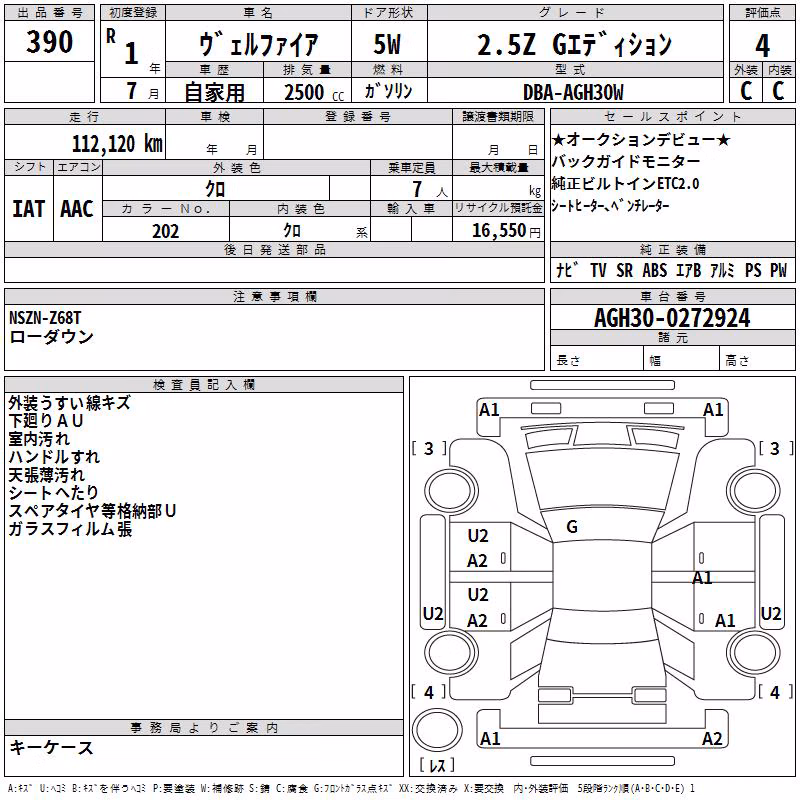Click inspector note スペアタイヤ等格納部U
Image resolution: width=800 pixels, height=800 pixels.
pos(92,511)
